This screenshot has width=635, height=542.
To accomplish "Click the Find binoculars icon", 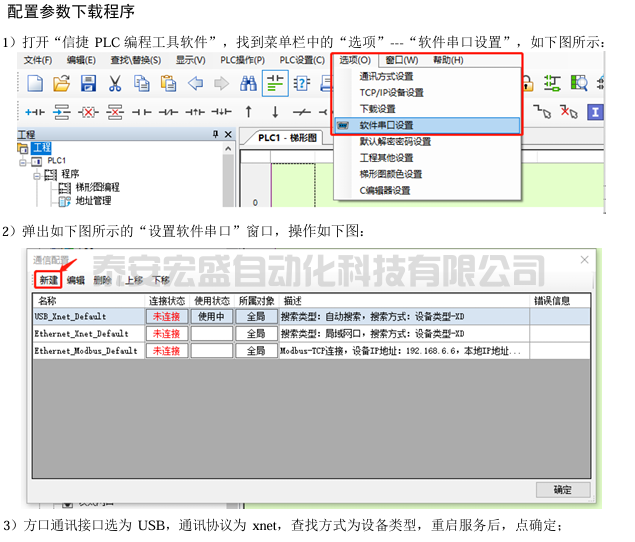I will [246, 83].
